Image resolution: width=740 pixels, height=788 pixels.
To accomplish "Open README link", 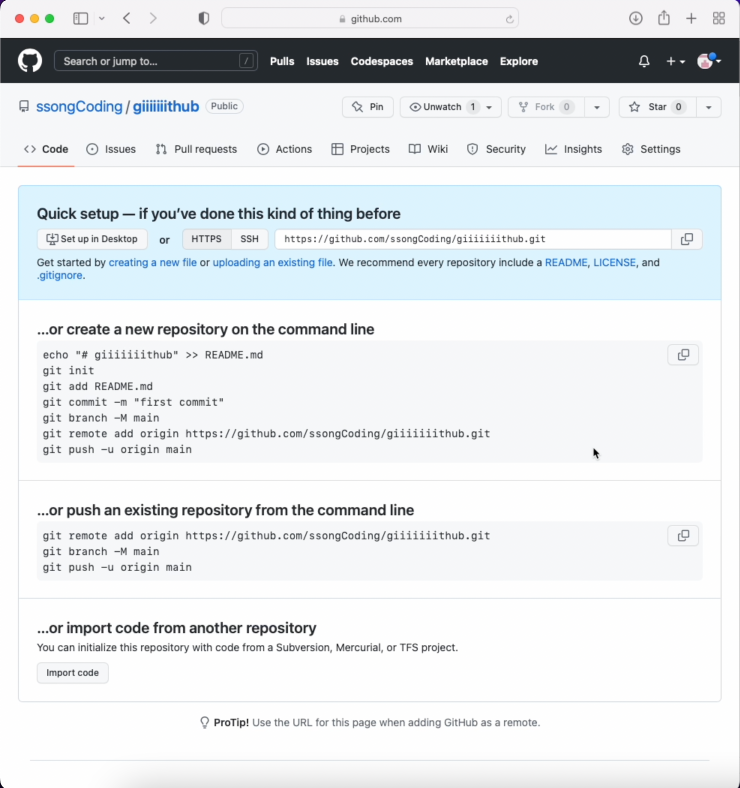I will point(566,262).
